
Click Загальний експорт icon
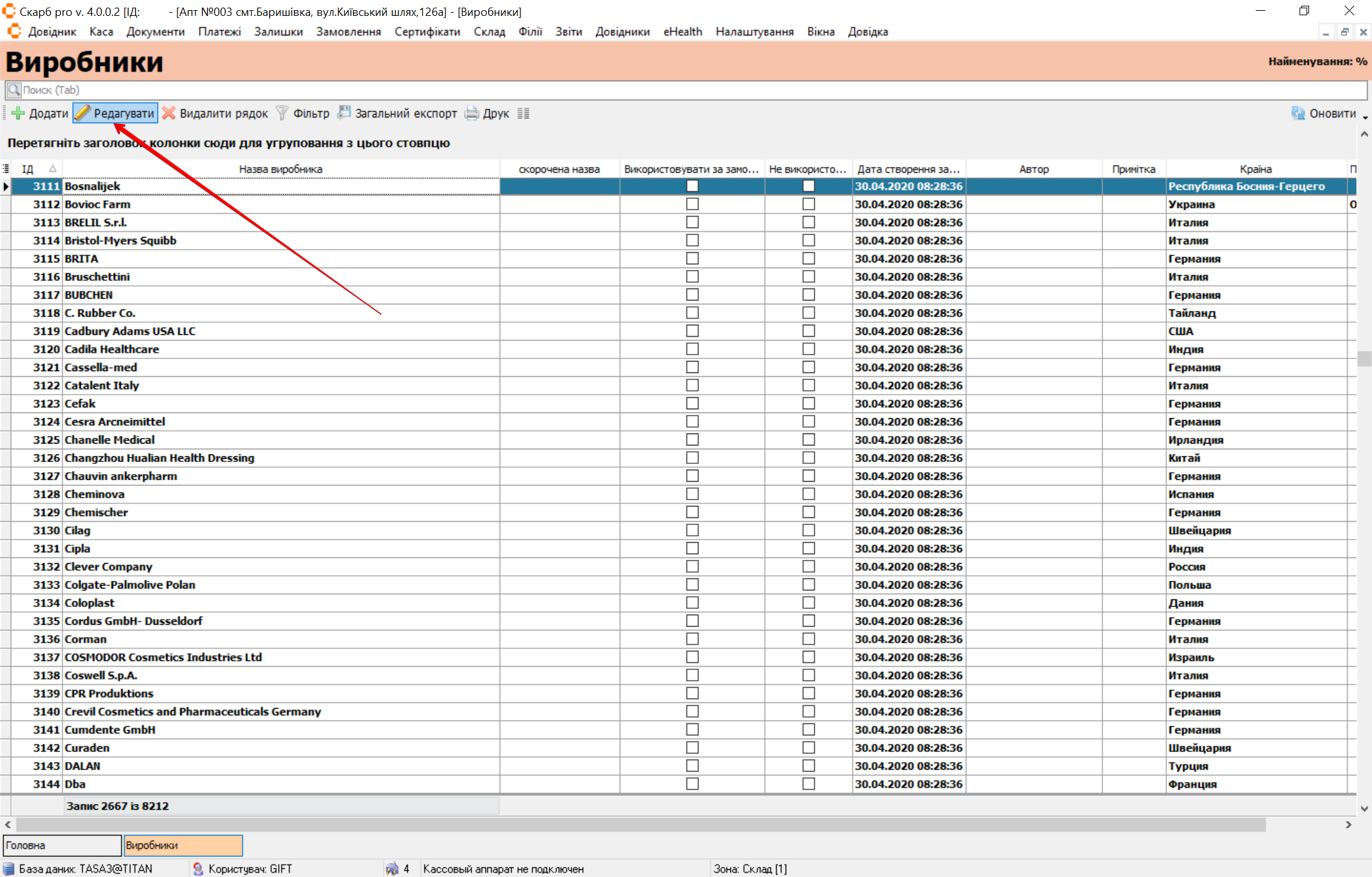[344, 113]
